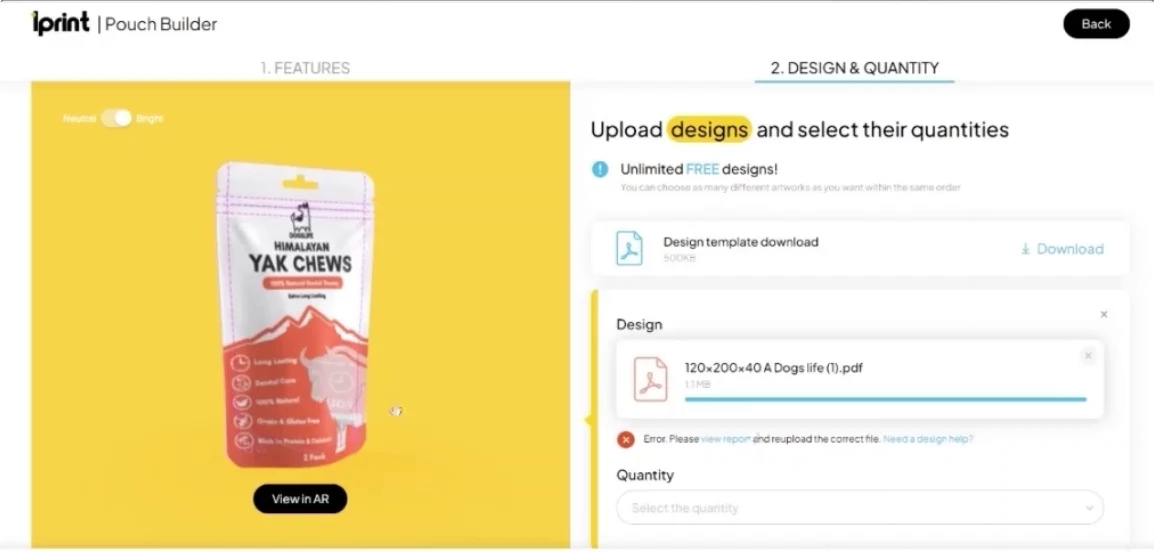Click the Yak Chews pouch preview

click(x=297, y=314)
